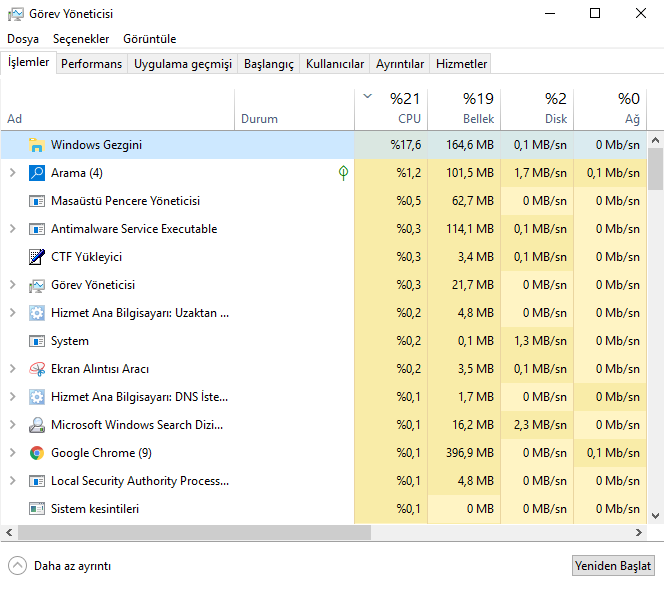Viewport: 664px width, 589px height.
Task: Click the horizontal scrollbar thumb
Action: [194, 533]
